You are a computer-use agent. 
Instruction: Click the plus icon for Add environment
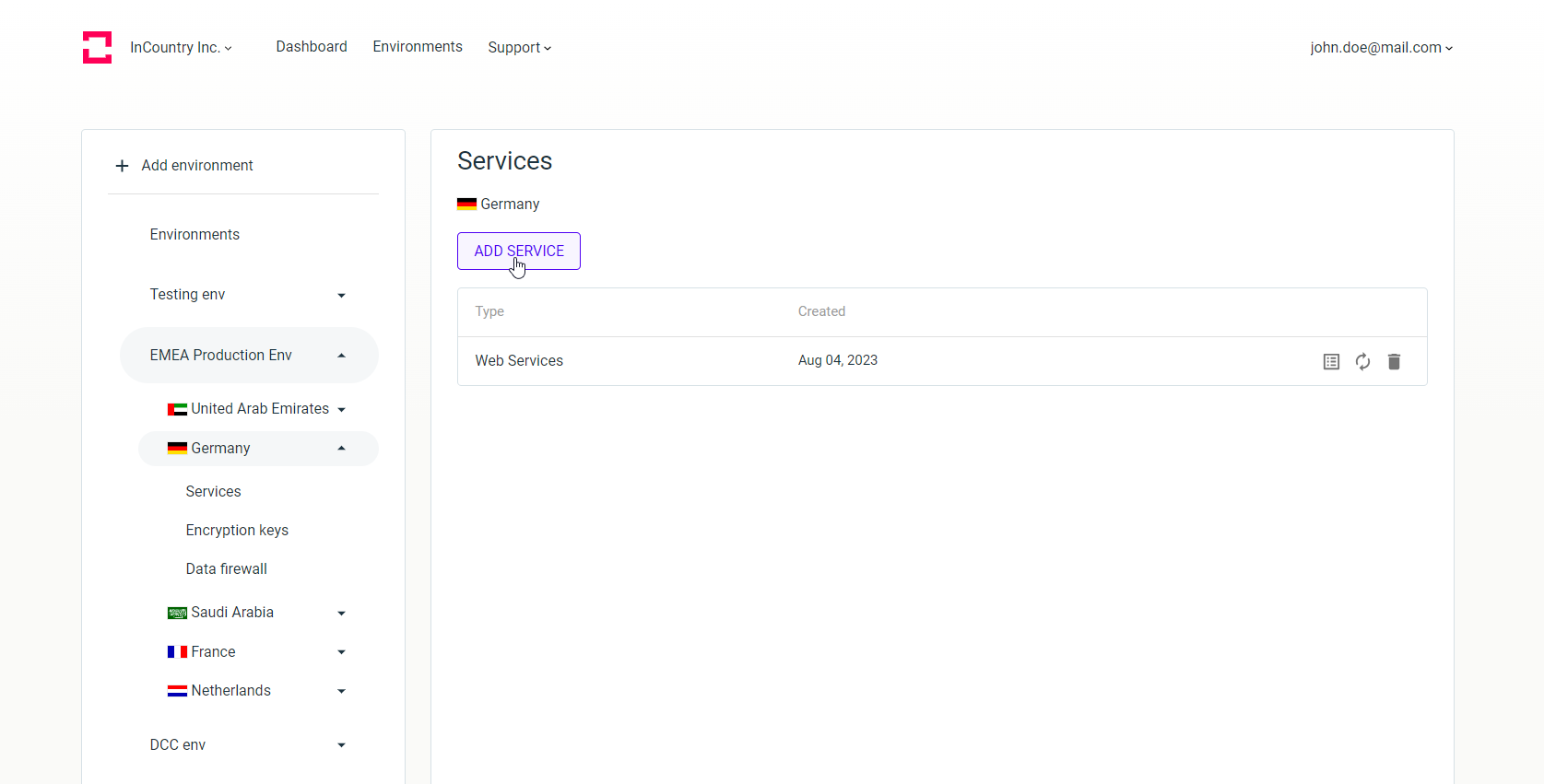coord(122,166)
